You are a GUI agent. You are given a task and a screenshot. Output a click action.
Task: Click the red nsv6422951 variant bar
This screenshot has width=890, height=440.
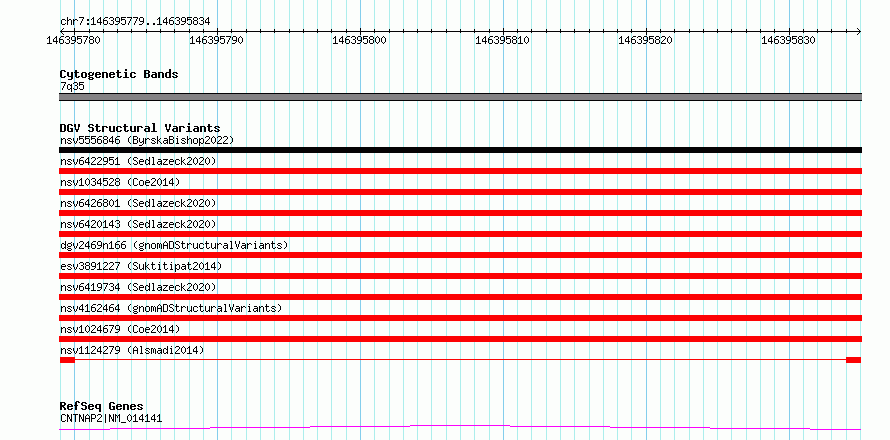pos(460,171)
